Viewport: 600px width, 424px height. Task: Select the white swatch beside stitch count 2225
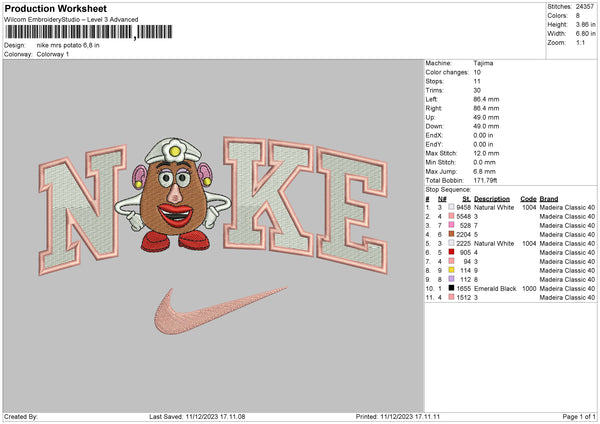tap(452, 243)
